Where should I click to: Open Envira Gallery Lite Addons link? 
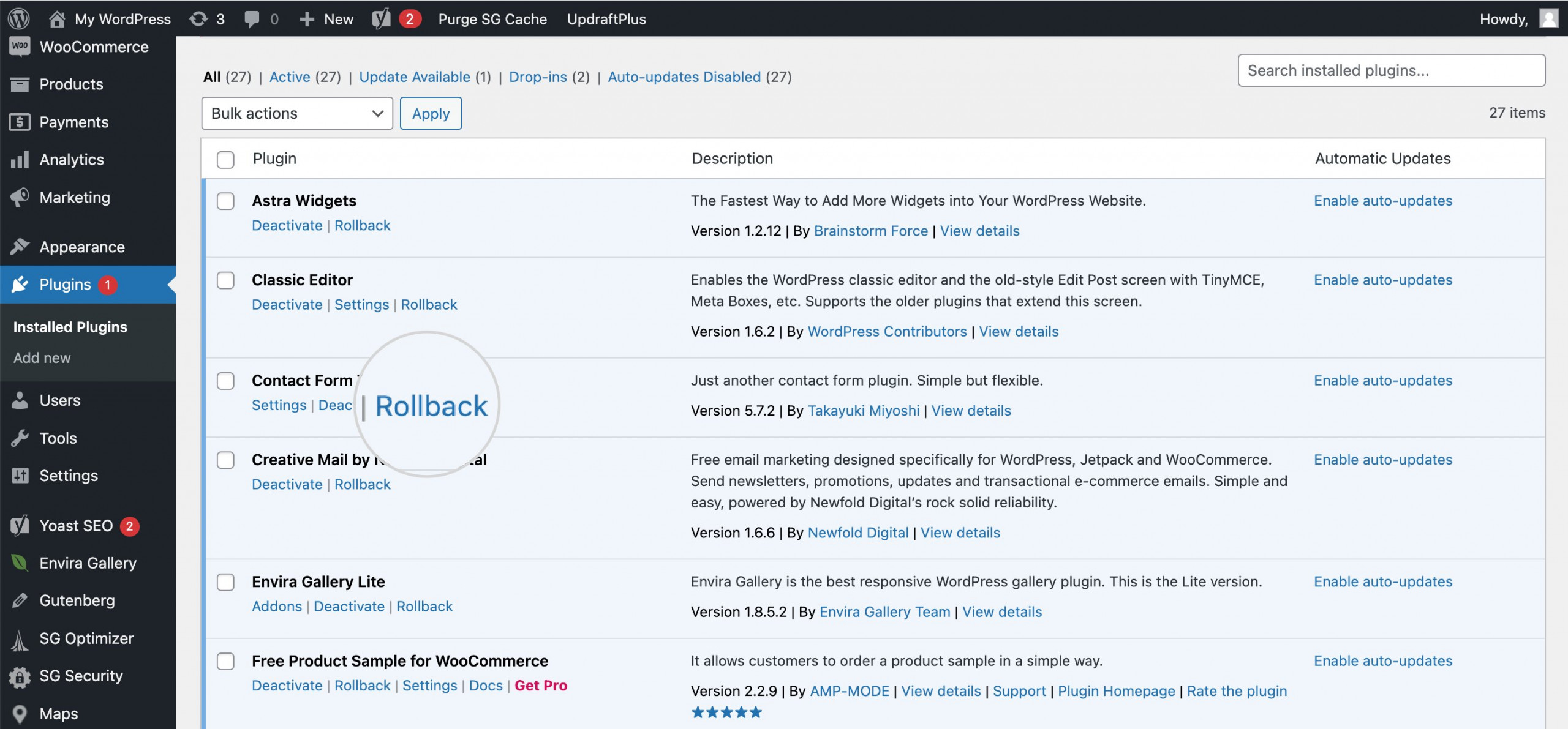(x=277, y=607)
